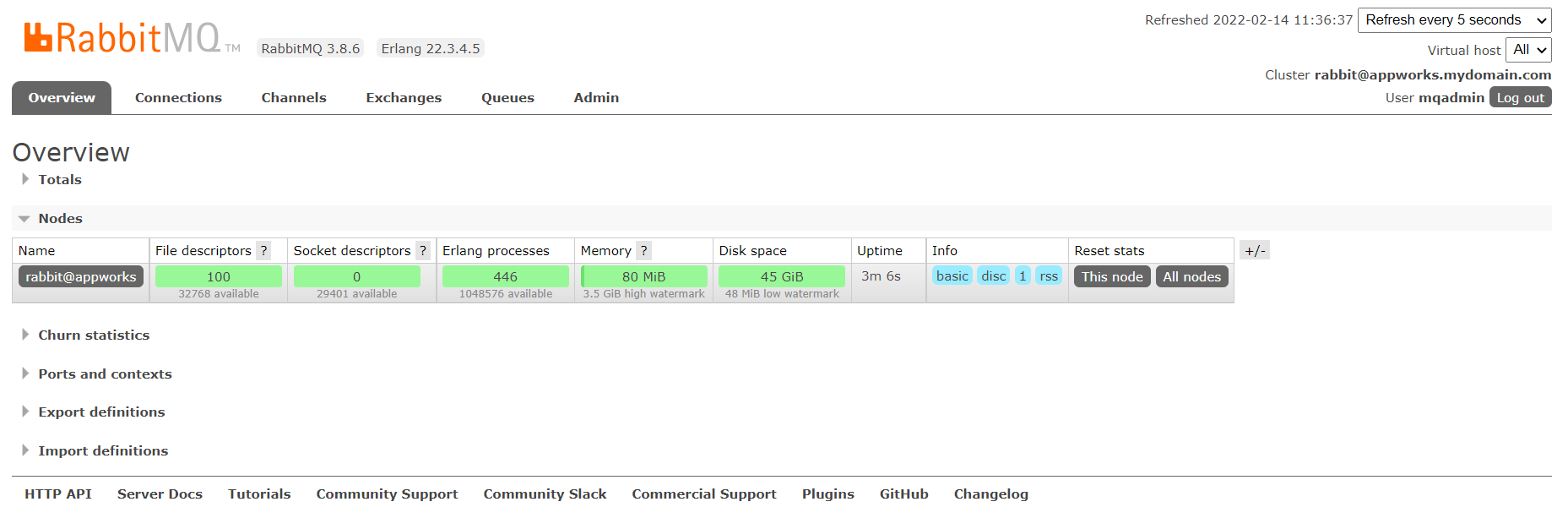Open the Exchanges tab

tap(404, 98)
